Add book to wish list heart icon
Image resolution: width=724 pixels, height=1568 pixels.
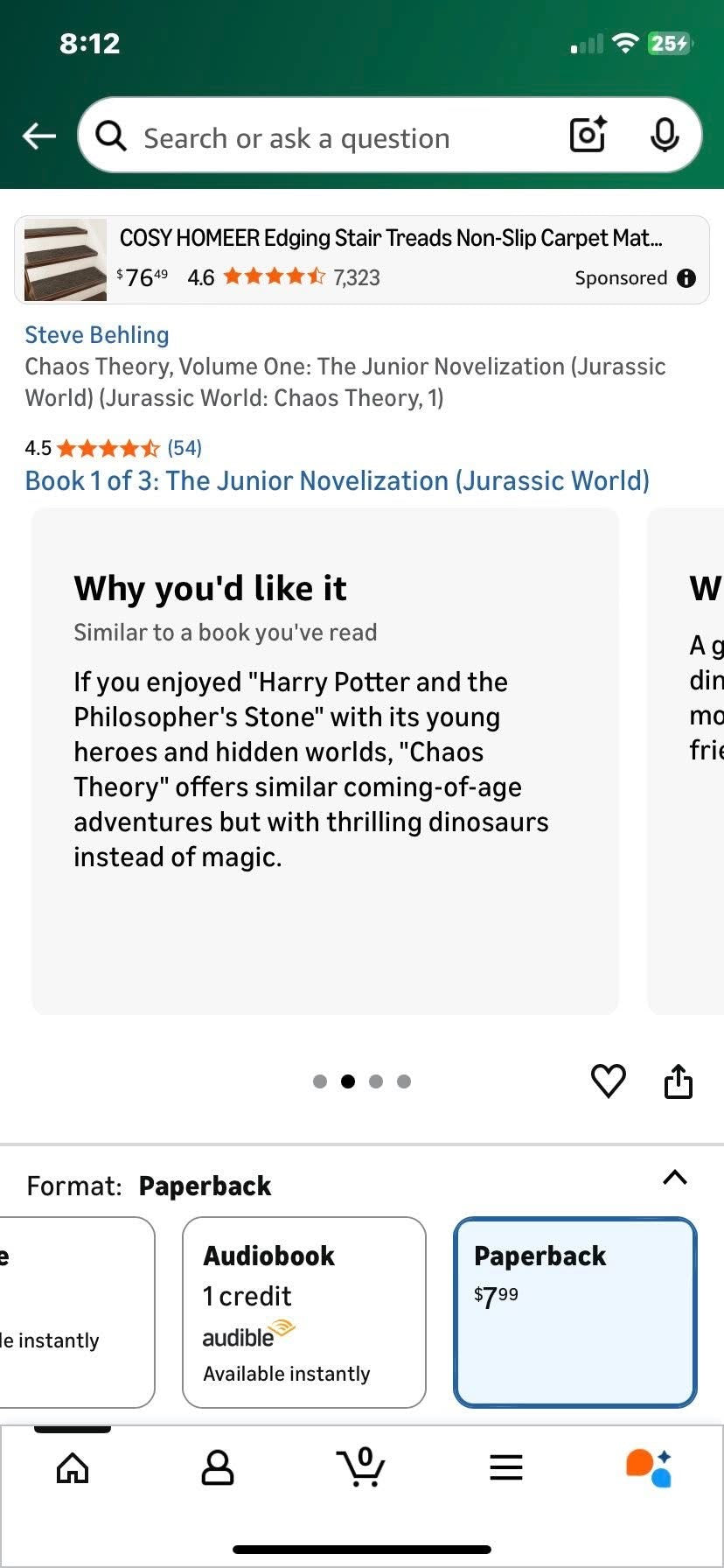(609, 1081)
